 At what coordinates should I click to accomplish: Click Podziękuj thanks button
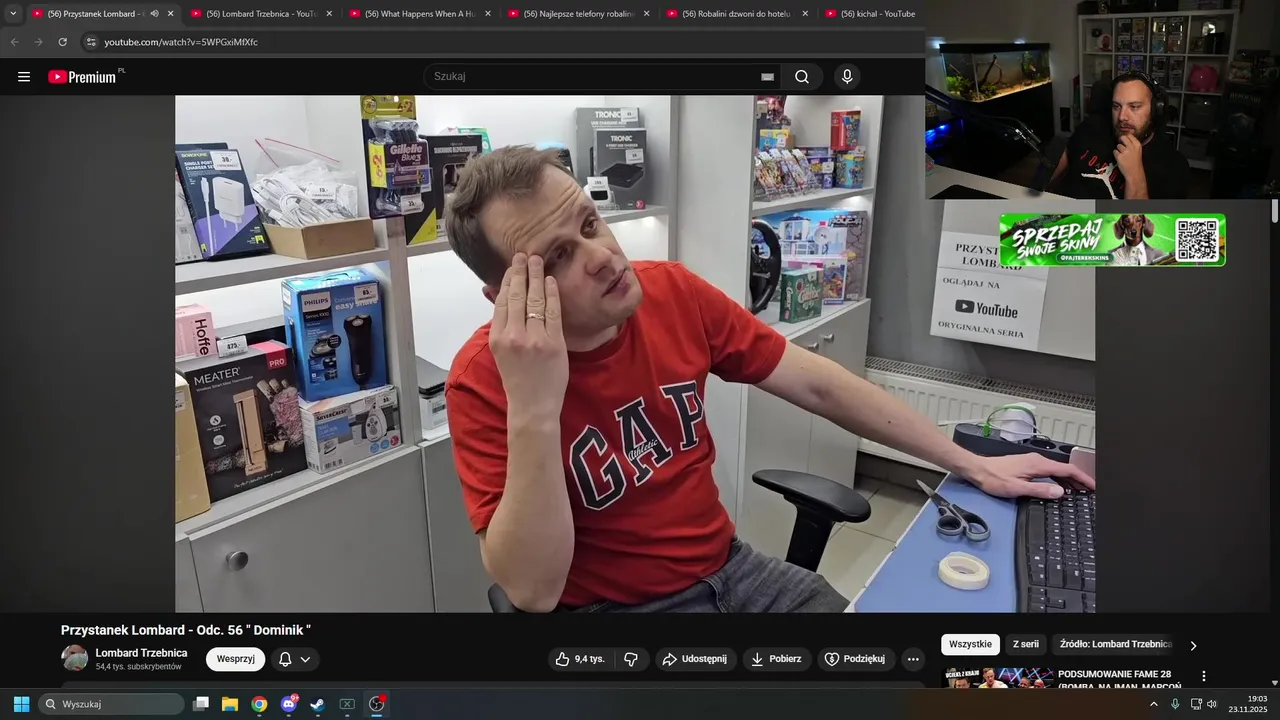[x=855, y=659]
